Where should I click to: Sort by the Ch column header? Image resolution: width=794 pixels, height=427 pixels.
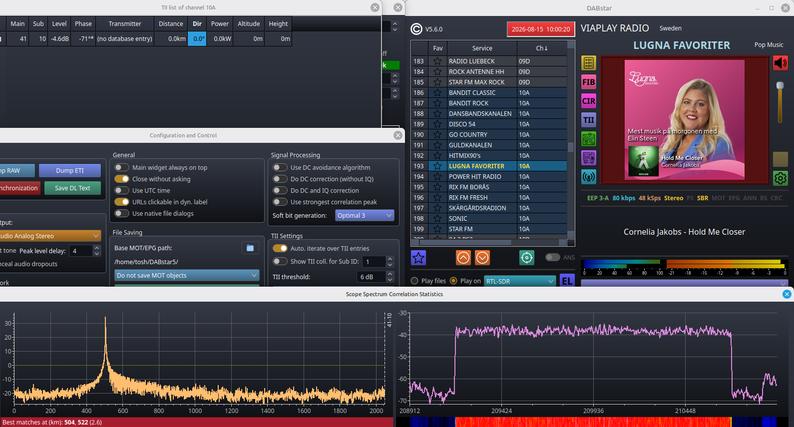pos(541,48)
